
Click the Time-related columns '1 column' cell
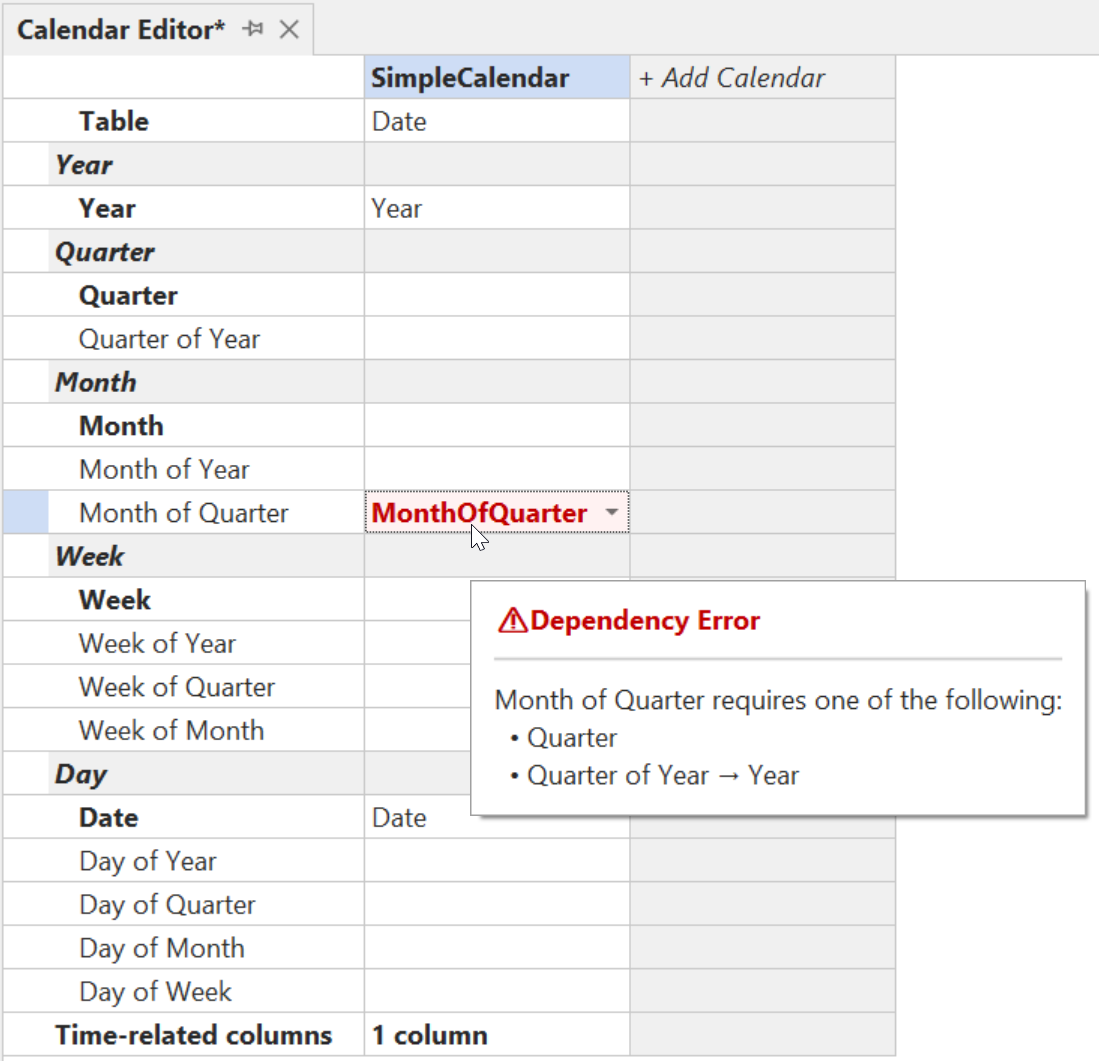click(496, 1036)
